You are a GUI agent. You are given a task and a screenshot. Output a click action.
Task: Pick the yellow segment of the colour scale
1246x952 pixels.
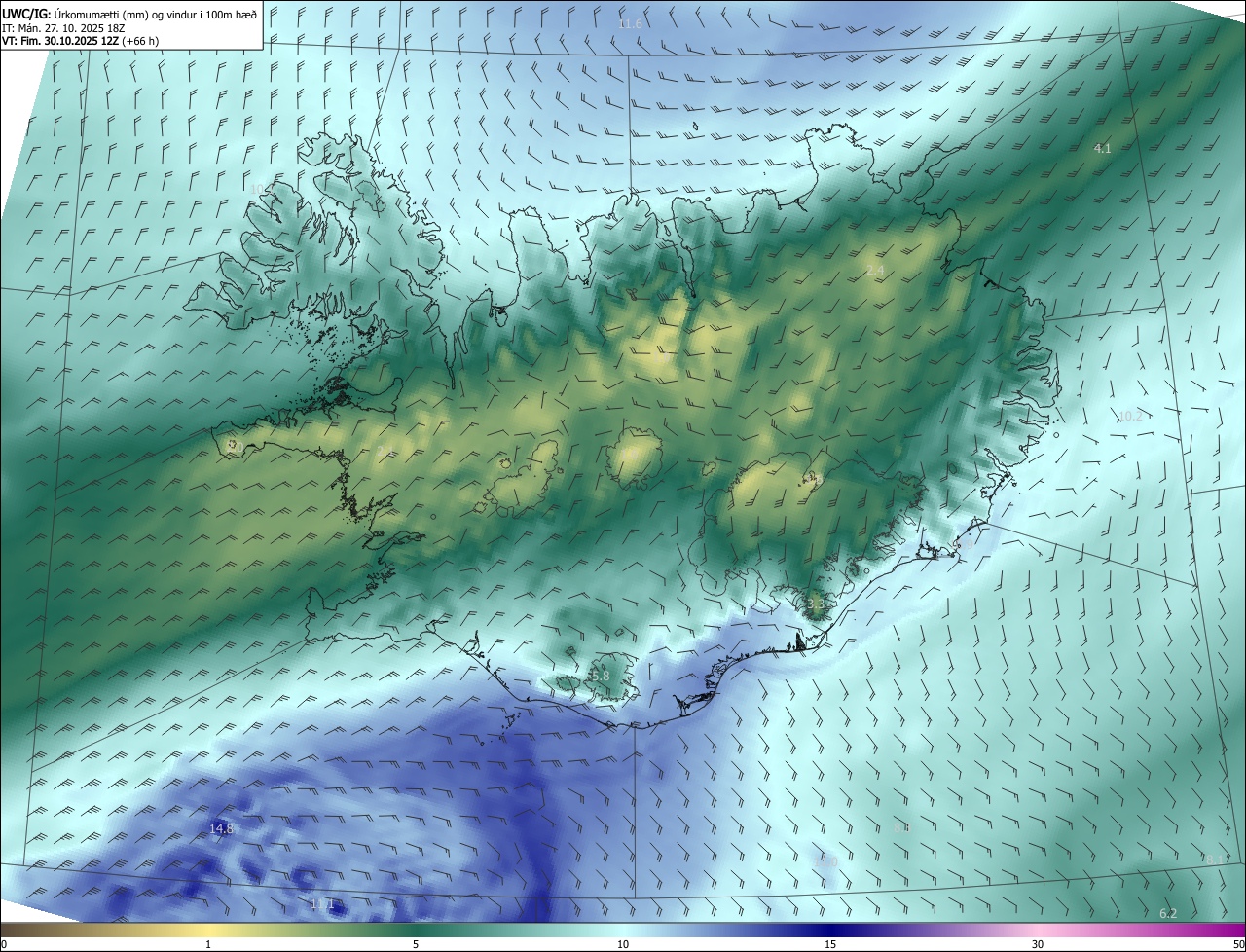click(208, 930)
